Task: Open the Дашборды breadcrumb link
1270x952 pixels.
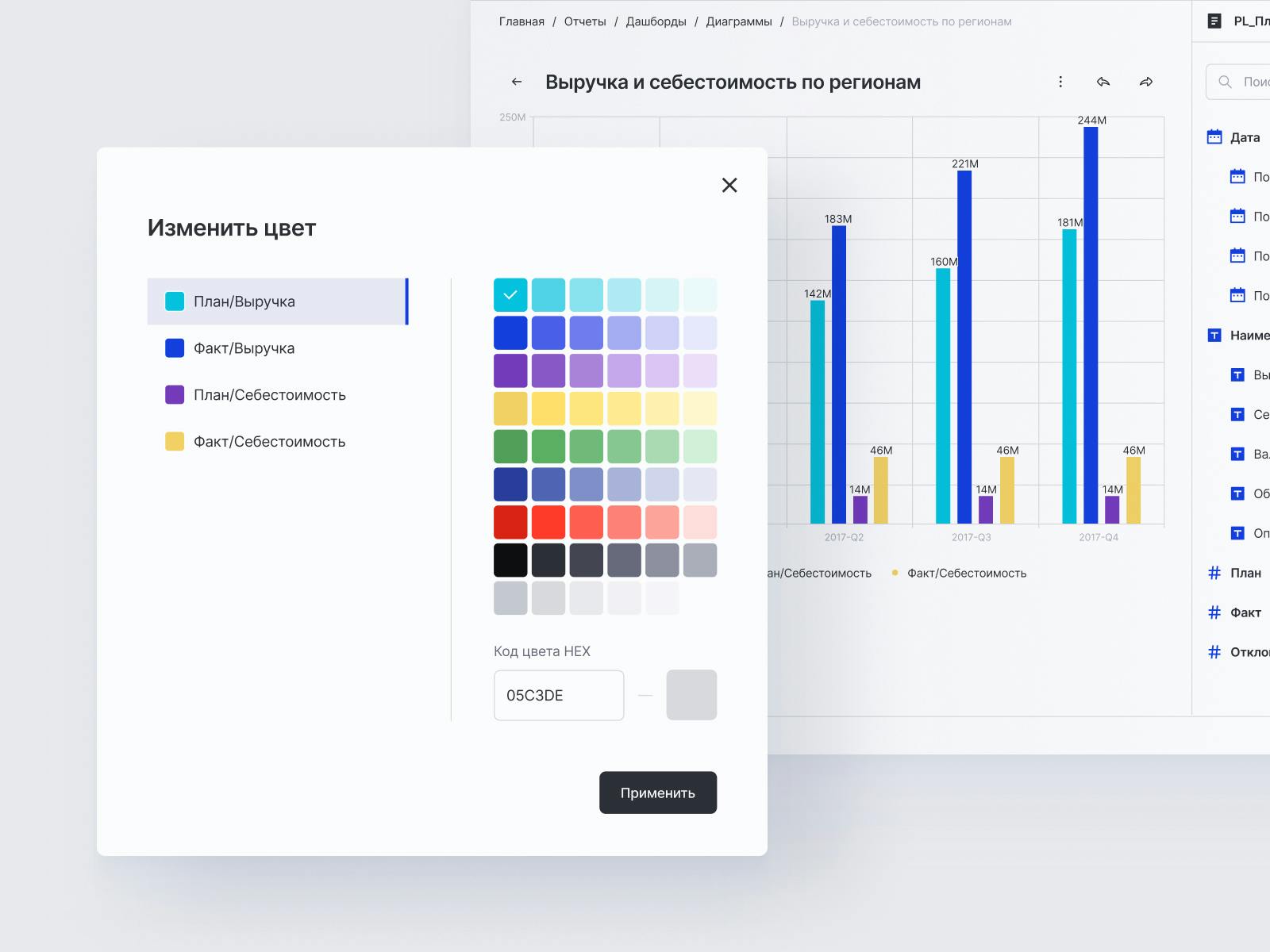Action: (656, 21)
